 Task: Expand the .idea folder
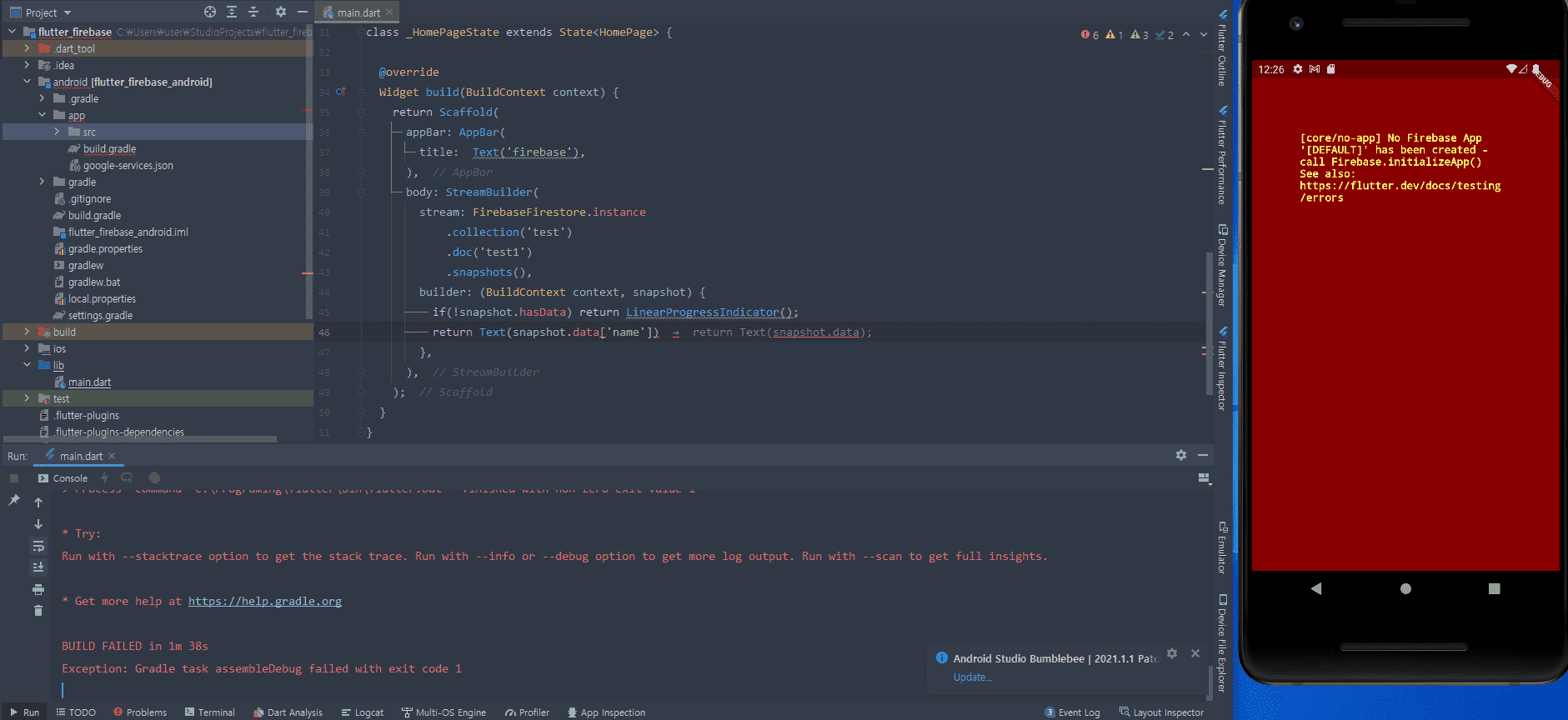coord(27,65)
